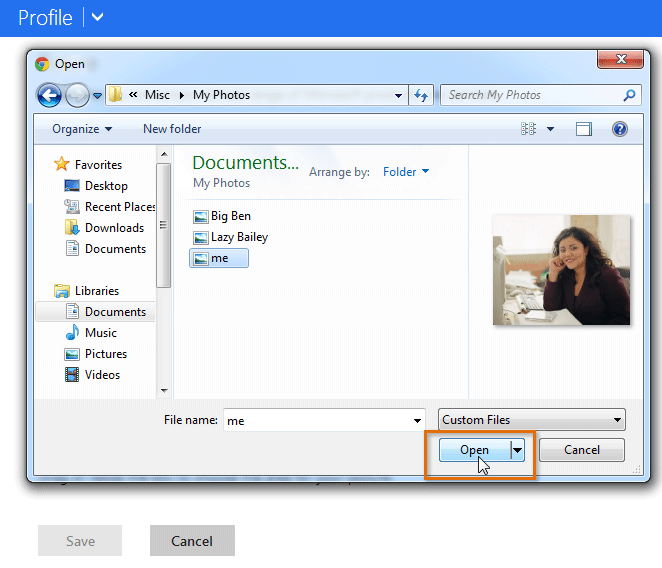The width and height of the screenshot is (662, 568).
Task: Click the navigation pane scrollbar thumb
Action: (x=163, y=226)
